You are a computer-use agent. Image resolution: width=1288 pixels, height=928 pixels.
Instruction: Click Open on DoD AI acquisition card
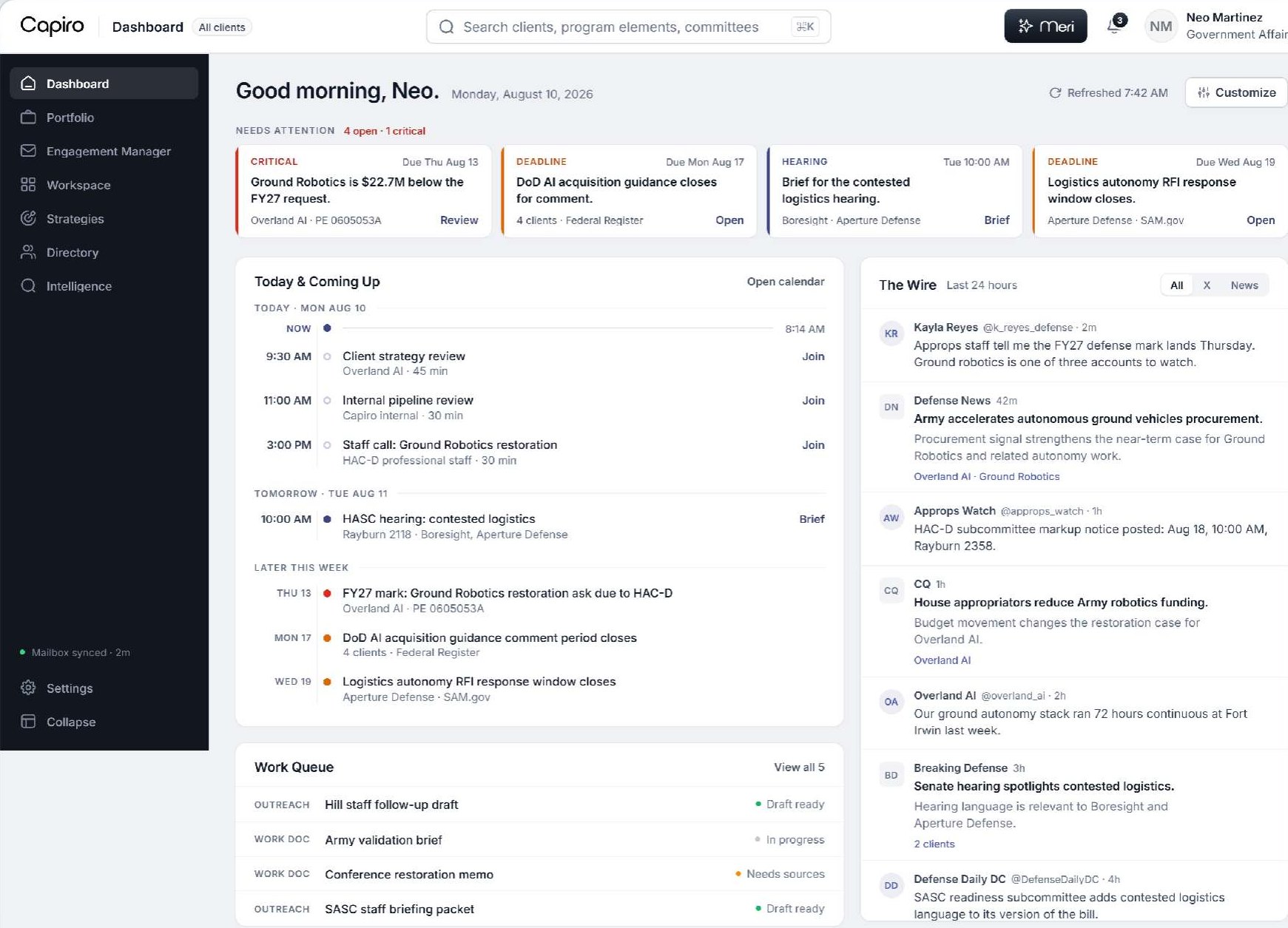pyautogui.click(x=729, y=220)
